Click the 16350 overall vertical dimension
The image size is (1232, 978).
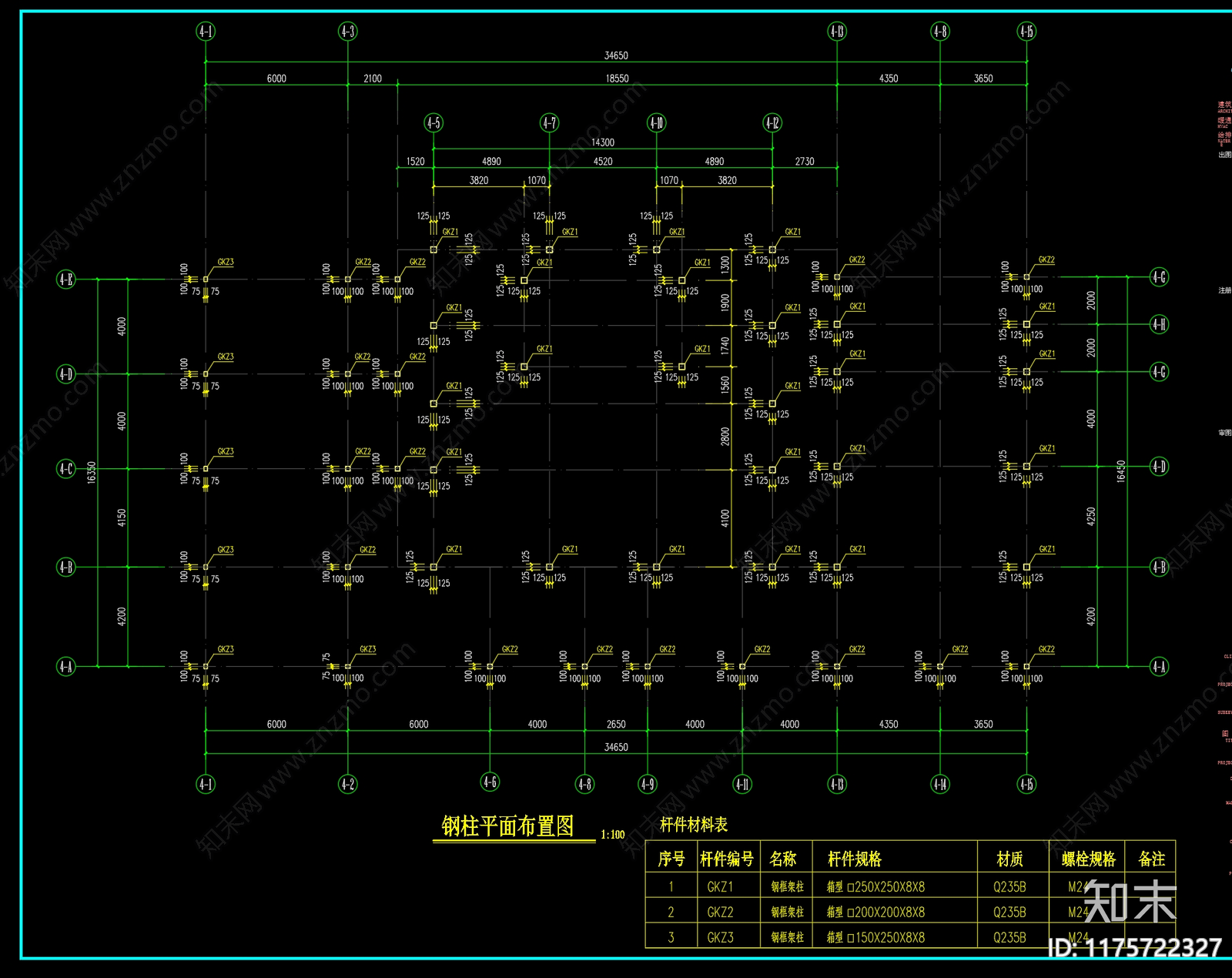[92, 473]
